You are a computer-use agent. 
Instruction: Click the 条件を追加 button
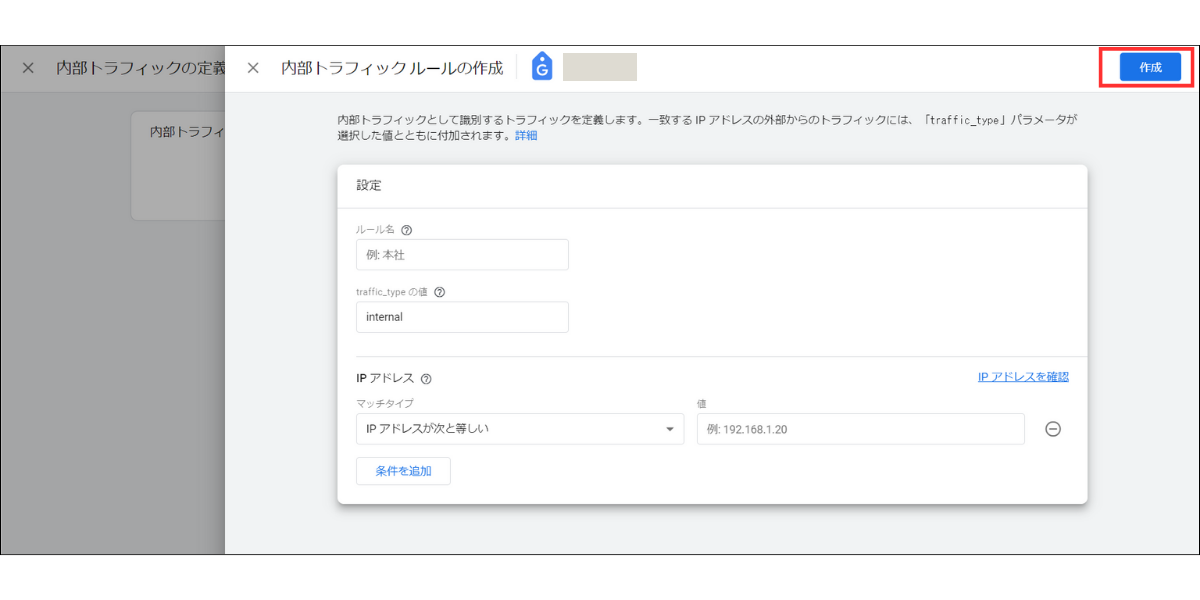(x=403, y=471)
